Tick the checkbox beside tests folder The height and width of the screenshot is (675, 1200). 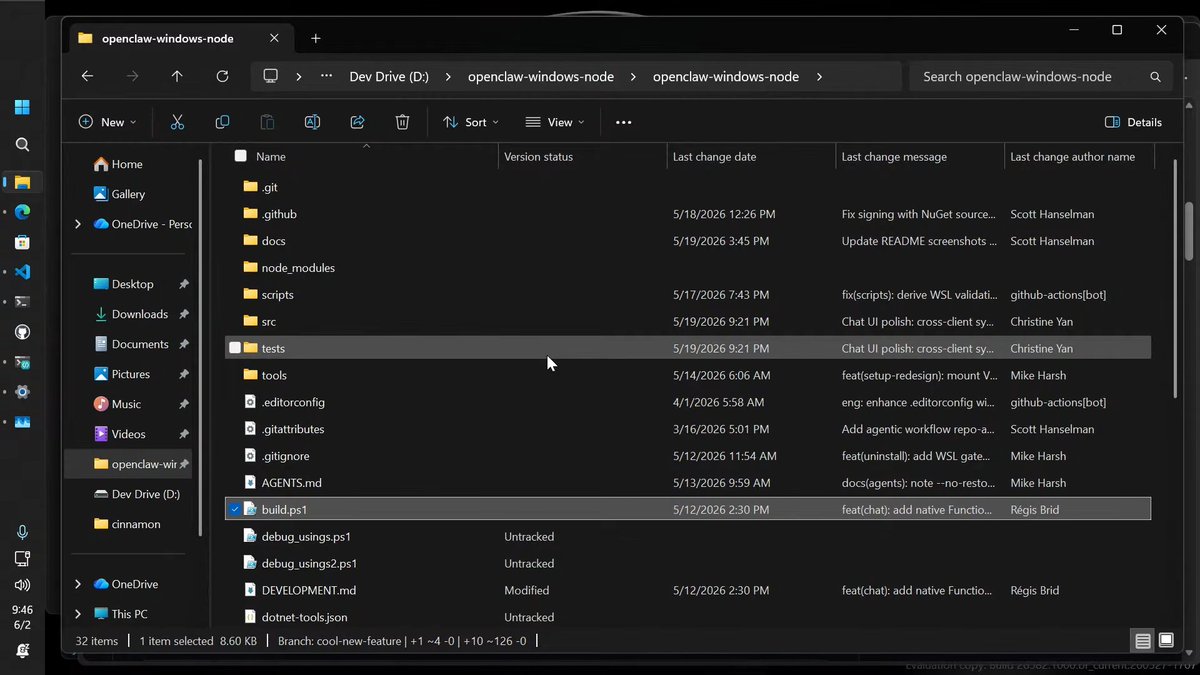235,348
